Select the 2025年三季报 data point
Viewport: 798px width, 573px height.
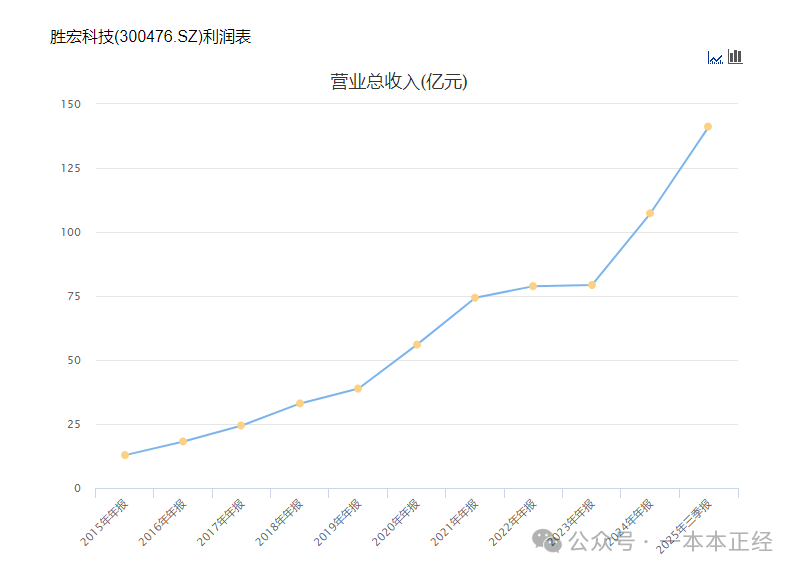(708, 127)
